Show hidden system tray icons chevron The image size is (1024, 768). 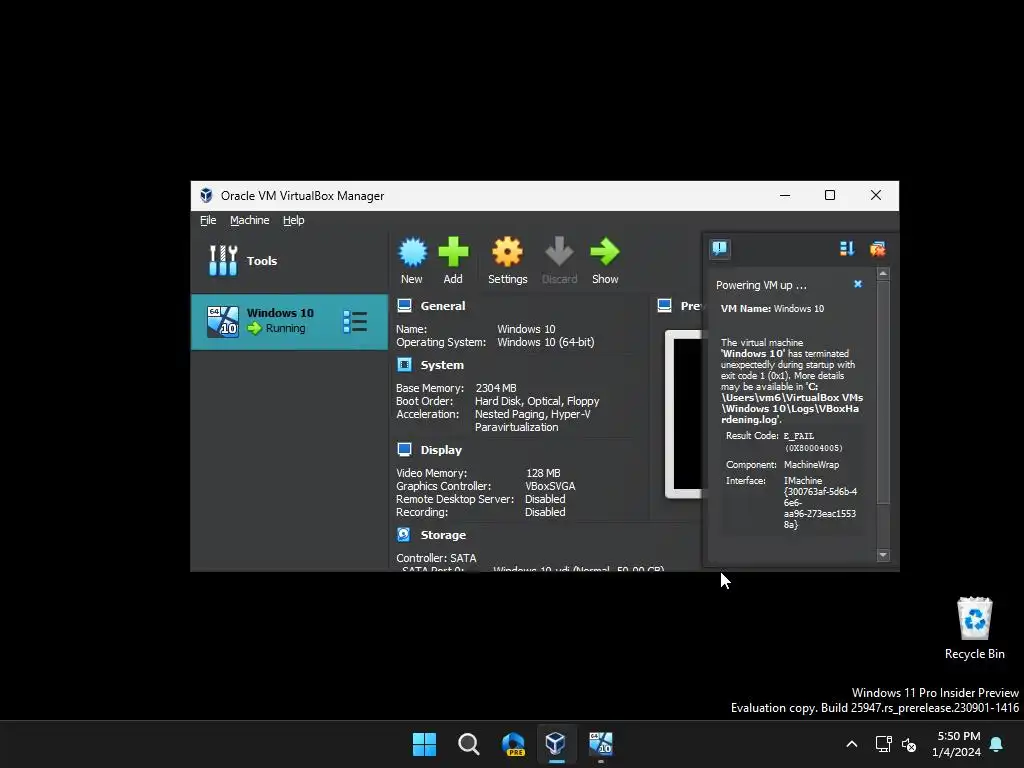pos(852,744)
